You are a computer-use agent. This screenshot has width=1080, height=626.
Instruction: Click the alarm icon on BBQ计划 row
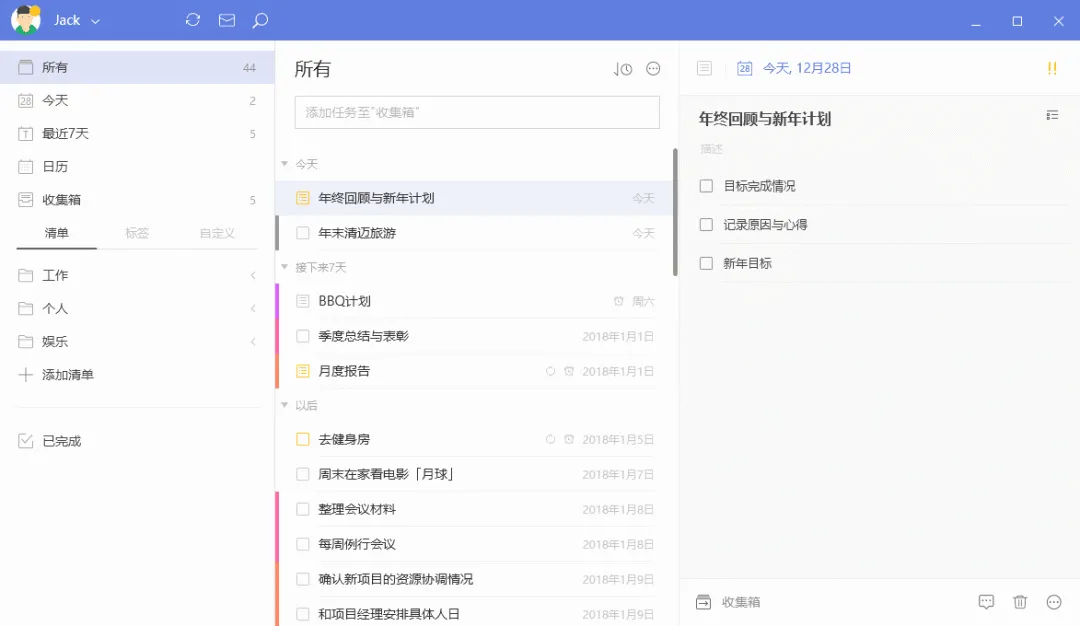tap(619, 301)
